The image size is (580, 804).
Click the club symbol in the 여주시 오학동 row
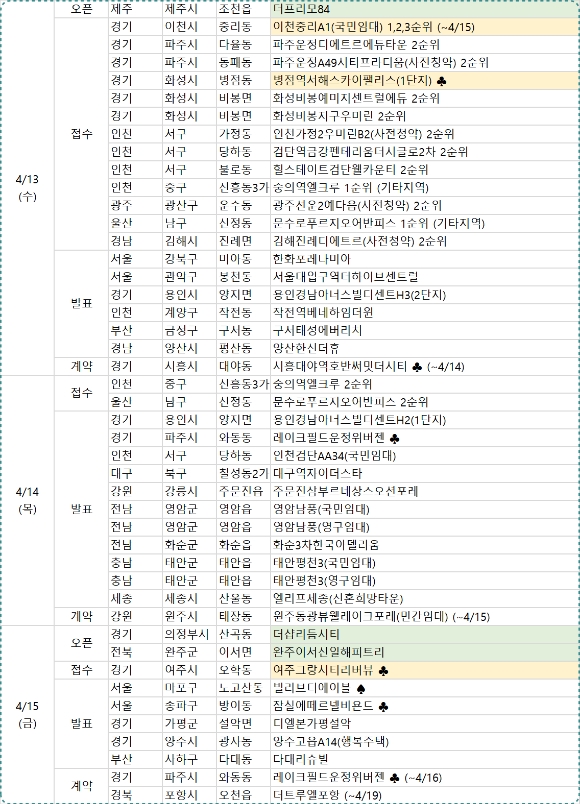point(383,671)
